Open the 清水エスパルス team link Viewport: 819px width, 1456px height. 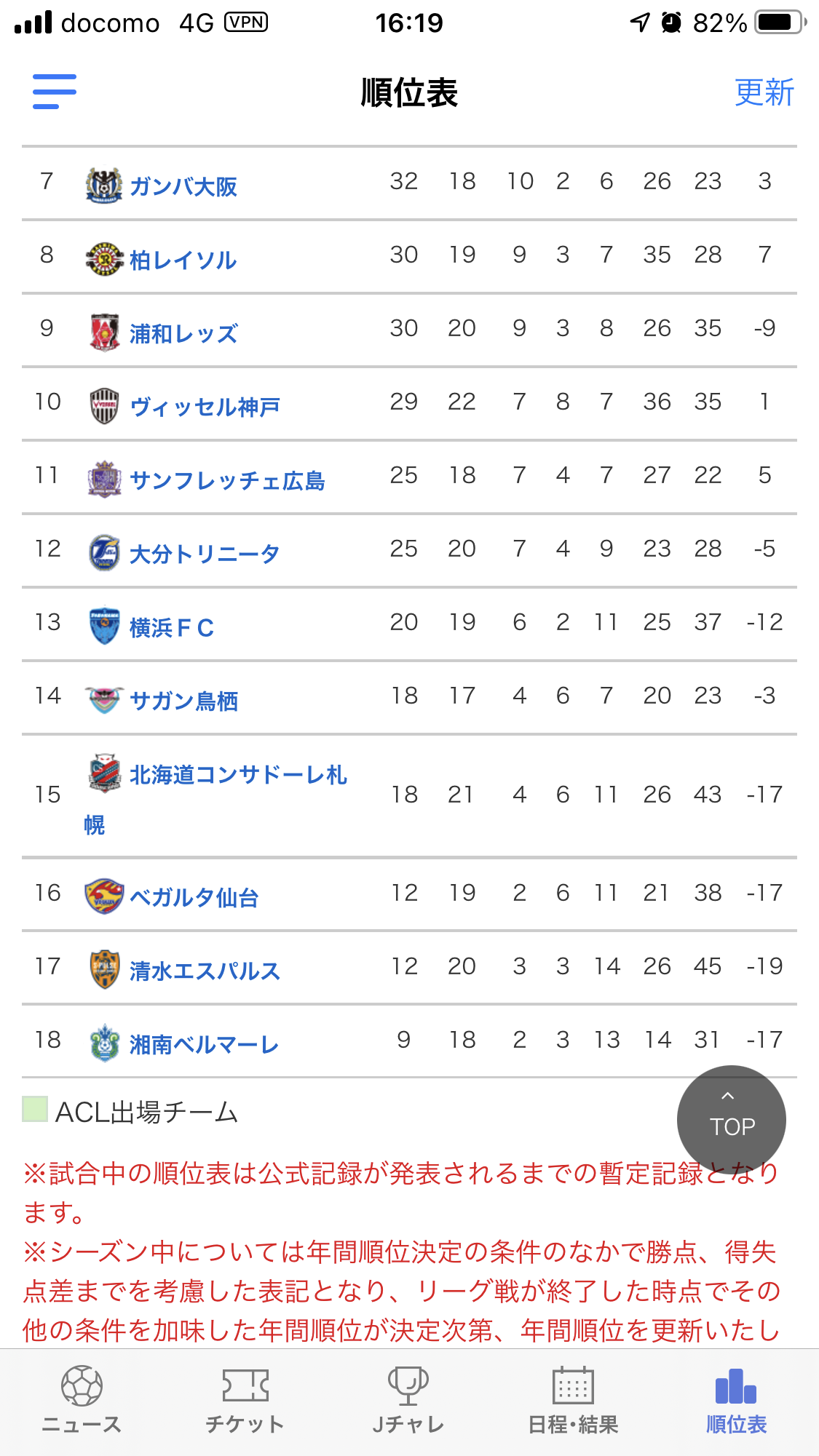[205, 971]
